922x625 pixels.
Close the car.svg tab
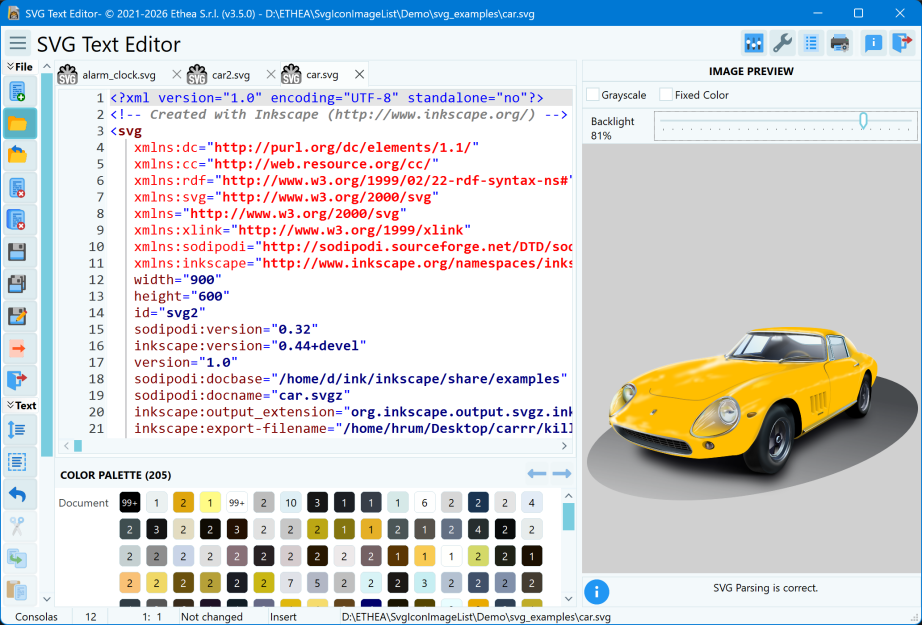tap(359, 75)
